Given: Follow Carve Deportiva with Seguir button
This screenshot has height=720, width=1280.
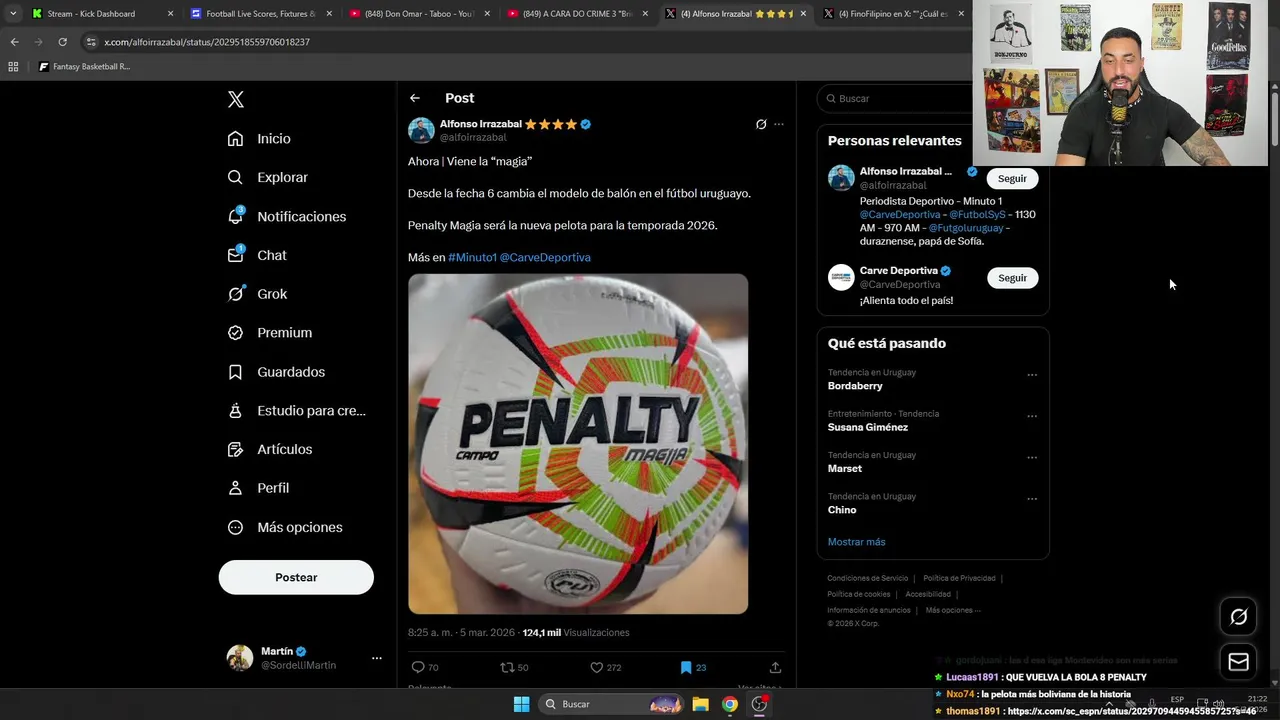Looking at the screenshot, I should click(x=1012, y=278).
